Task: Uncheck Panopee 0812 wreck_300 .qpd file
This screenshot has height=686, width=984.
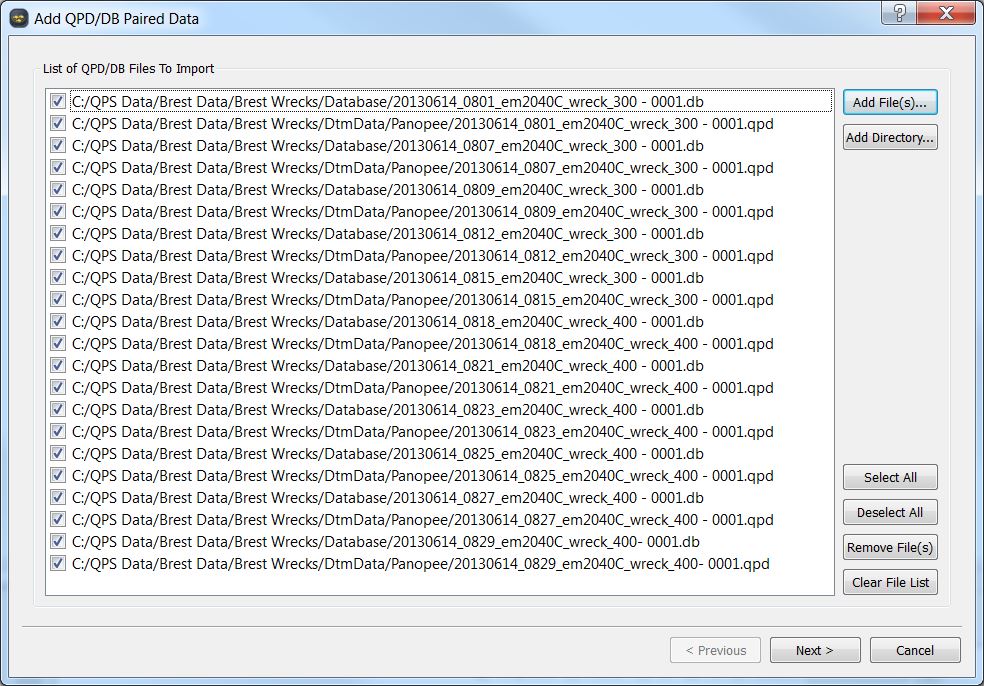Action: tap(58, 255)
